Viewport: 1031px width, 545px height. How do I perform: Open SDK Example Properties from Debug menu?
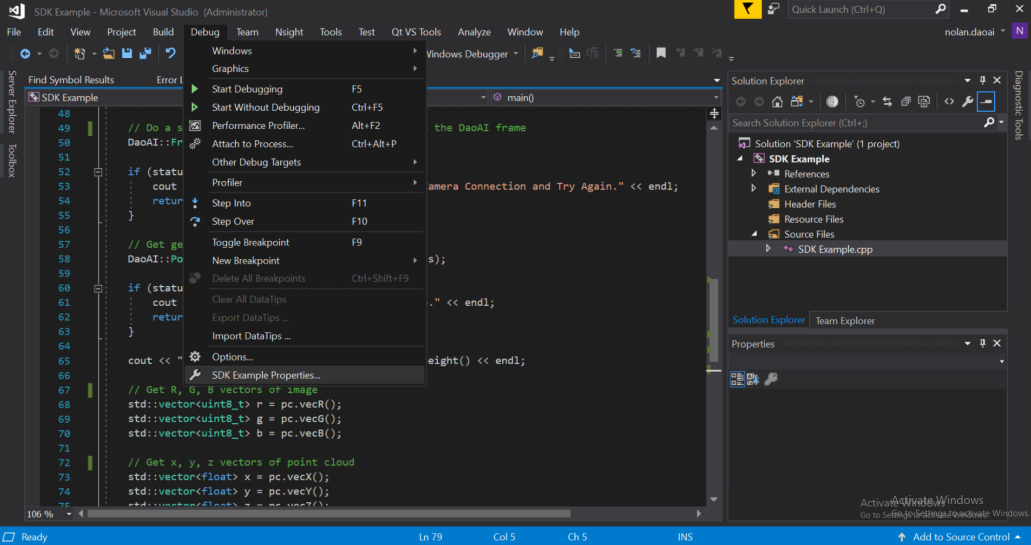tap(266, 375)
